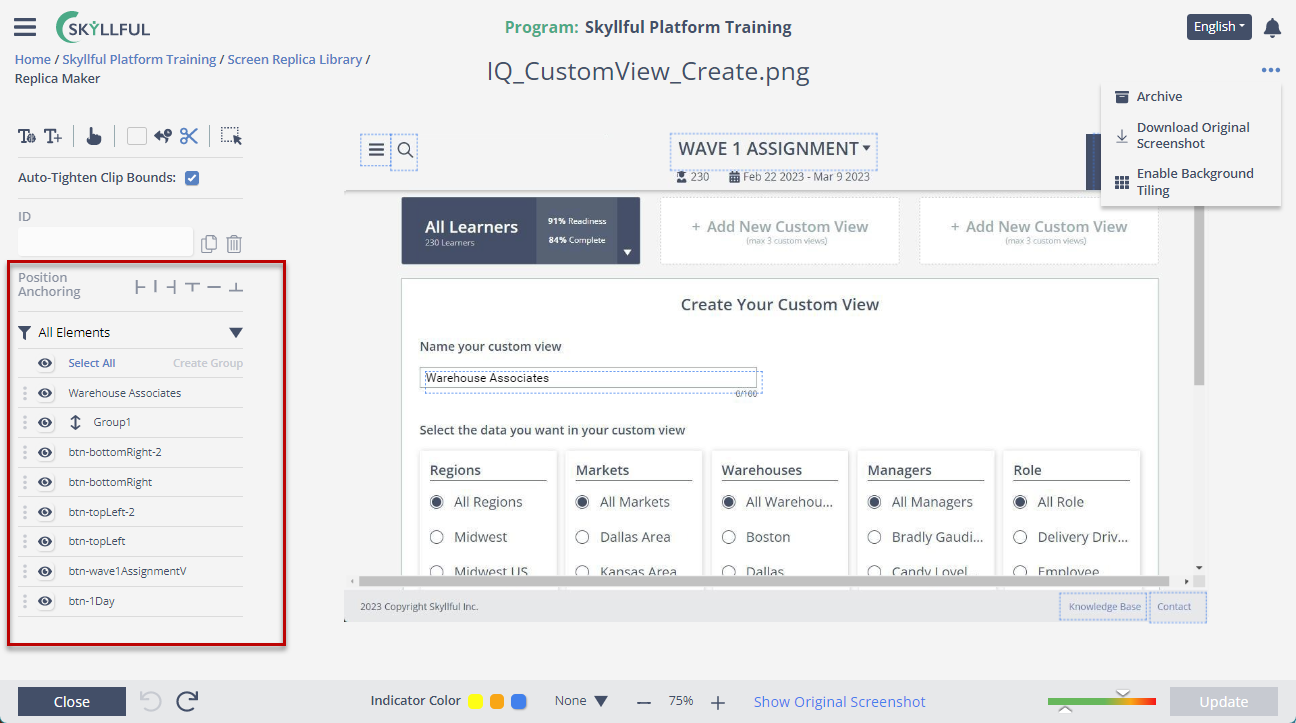
Task: Hide the Warehouse Associates element
Action: [x=45, y=393]
